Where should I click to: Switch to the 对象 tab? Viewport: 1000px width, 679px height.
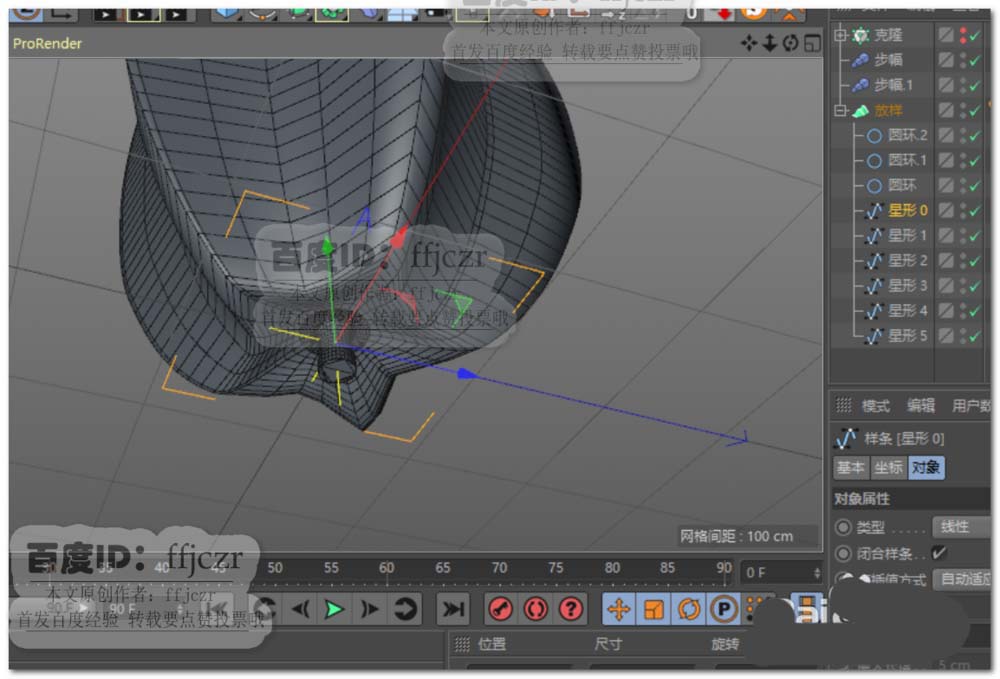[926, 468]
